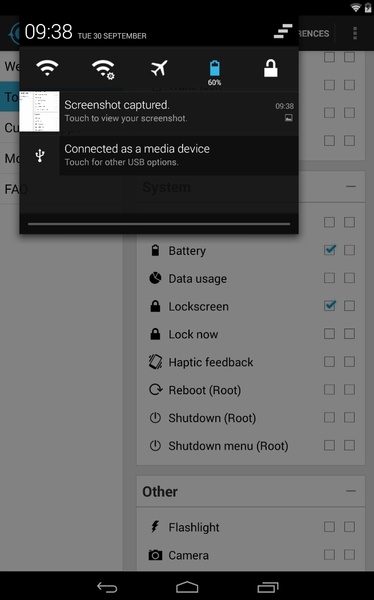The image size is (374, 600).
Task: Tap the notification panel bottom handle bar
Action: click(x=159, y=224)
